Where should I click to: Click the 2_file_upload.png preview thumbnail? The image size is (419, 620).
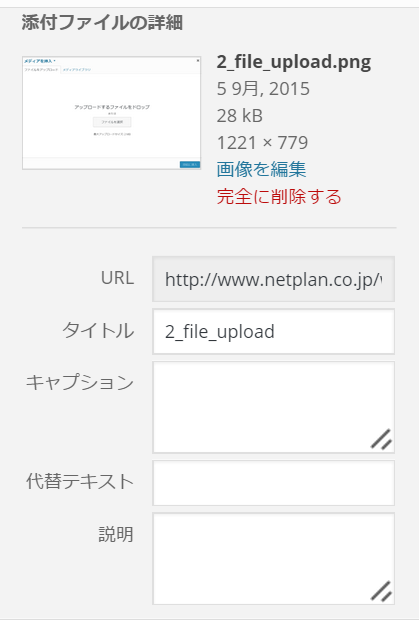tap(111, 113)
